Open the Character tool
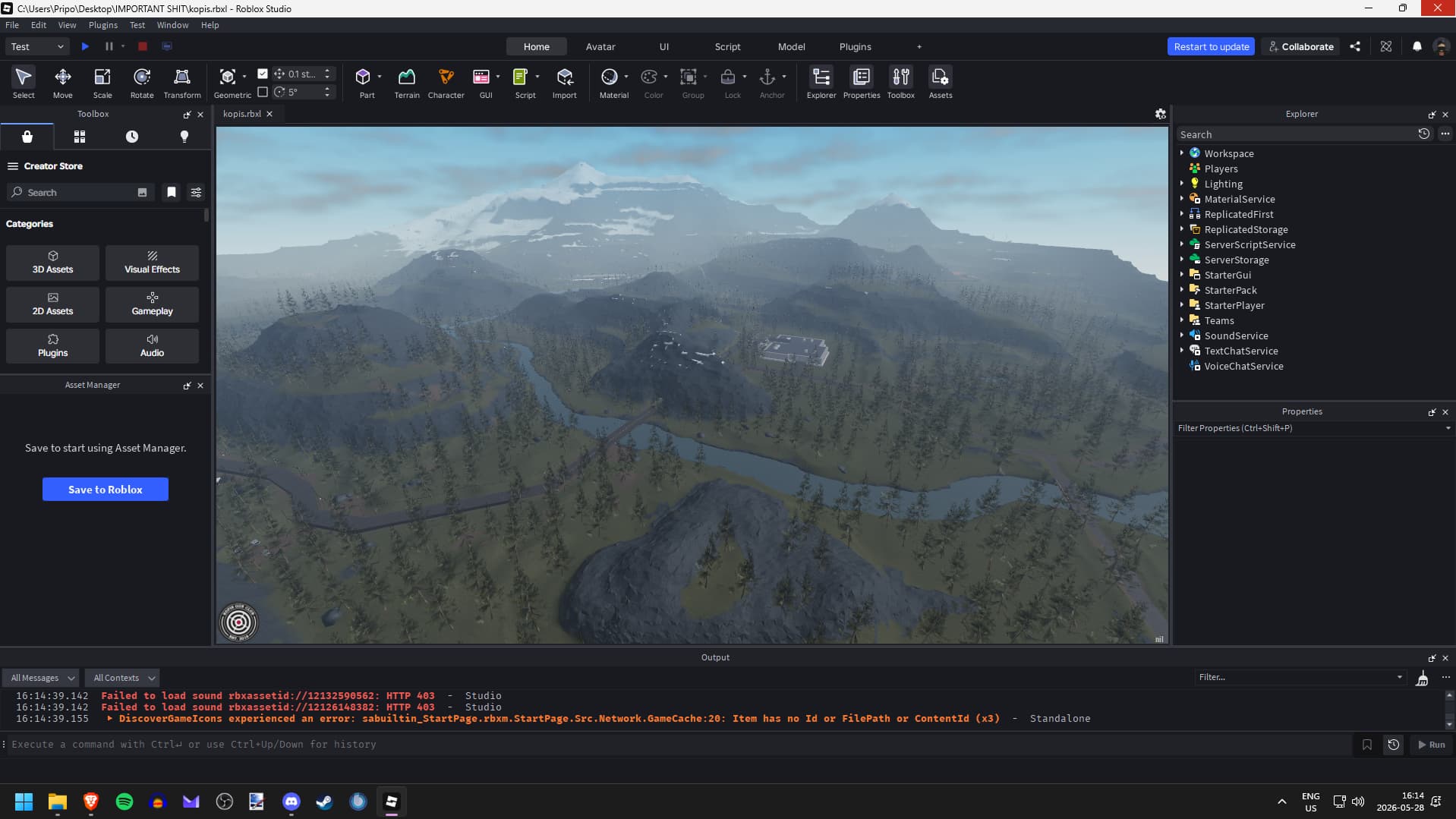Viewport: 1456px width, 819px height. point(446,83)
